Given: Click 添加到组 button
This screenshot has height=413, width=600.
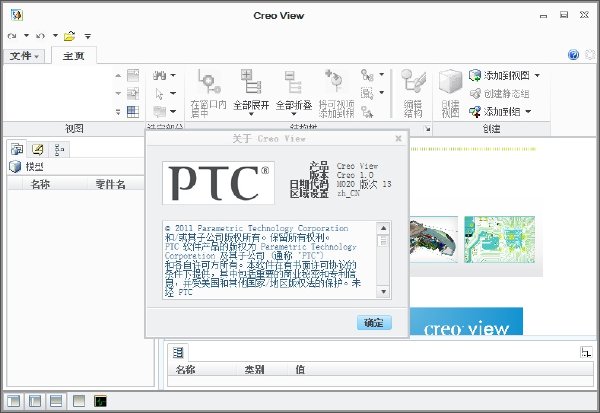Looking at the screenshot, I should (x=495, y=112).
